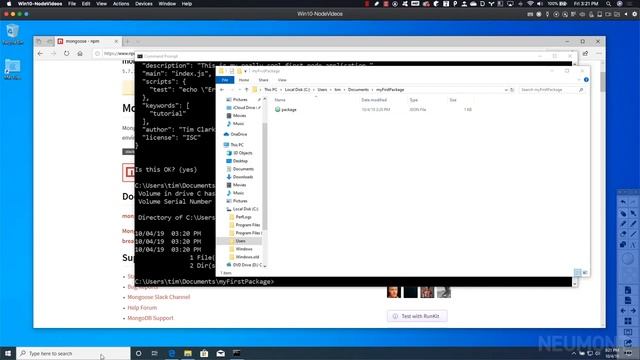Open the View tab in Explorer ribbon
Viewport: 640px width, 360px height.
282,80
